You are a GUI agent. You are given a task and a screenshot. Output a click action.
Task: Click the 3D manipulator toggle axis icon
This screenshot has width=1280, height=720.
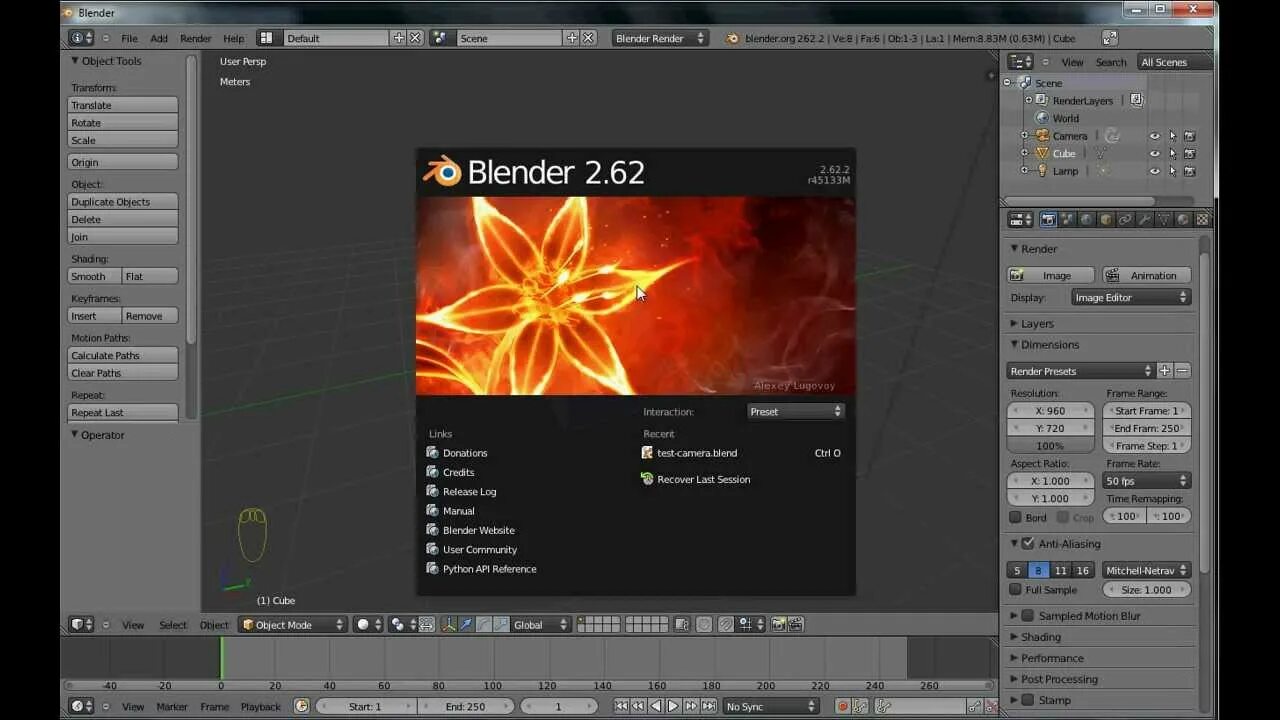point(449,624)
